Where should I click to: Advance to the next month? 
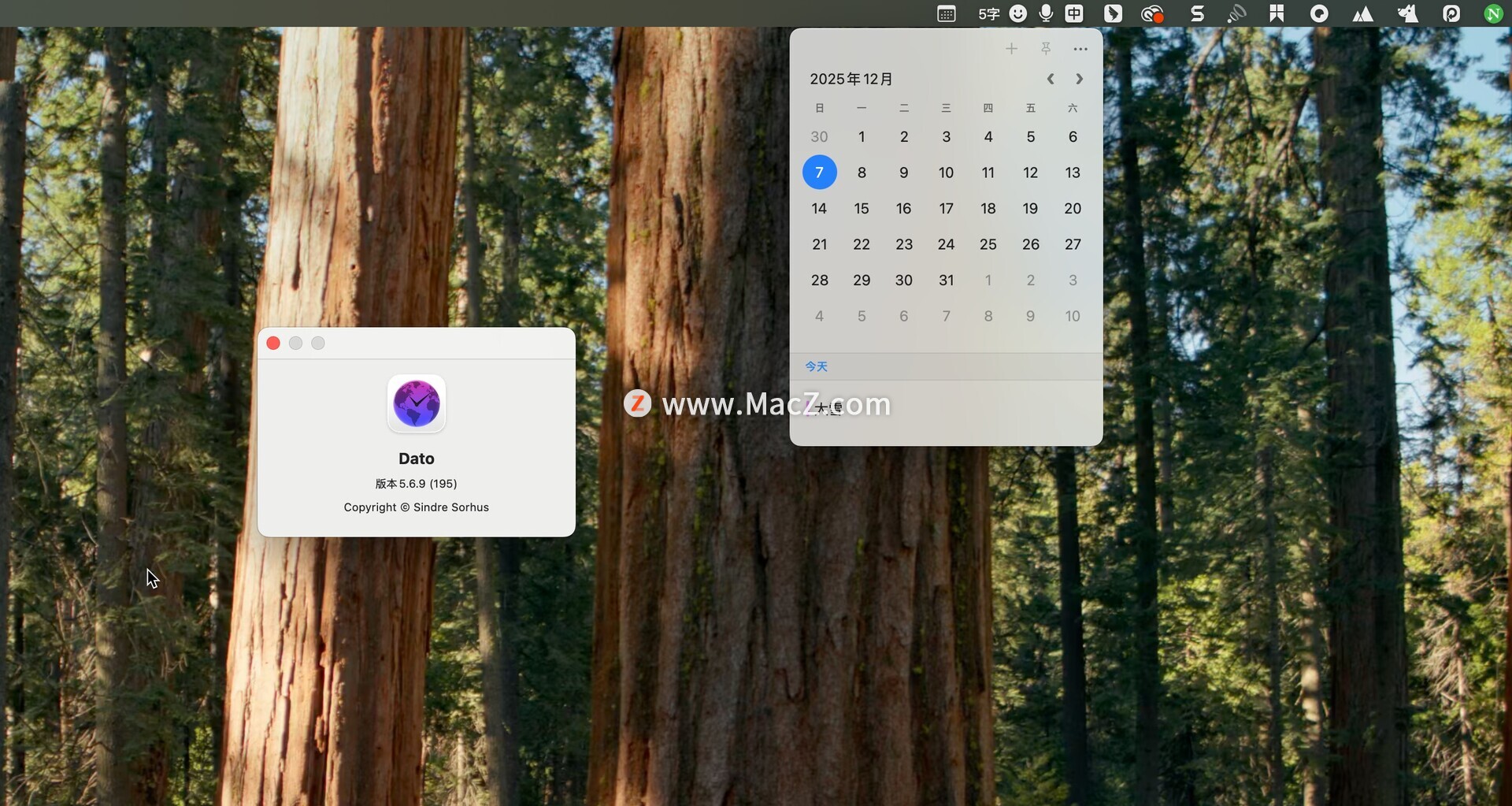pos(1079,79)
